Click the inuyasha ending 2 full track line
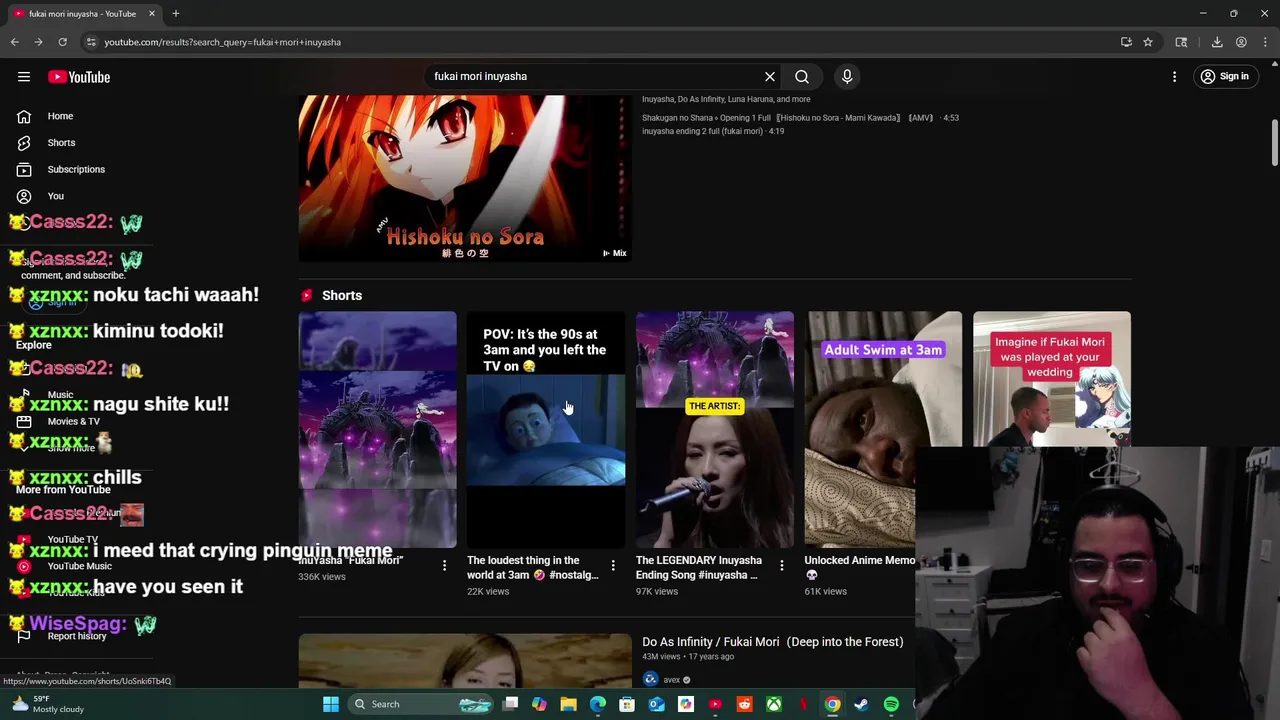Screen dimensions: 1280x720 point(713,131)
